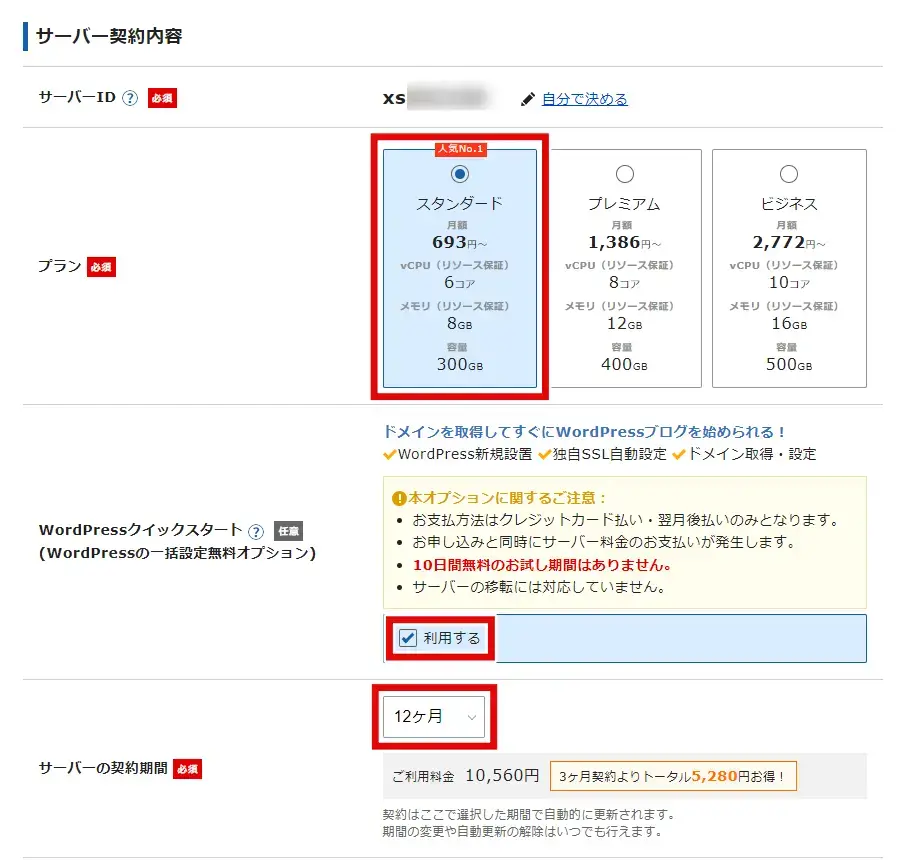Select the スタンダード plan radio button

click(x=460, y=173)
